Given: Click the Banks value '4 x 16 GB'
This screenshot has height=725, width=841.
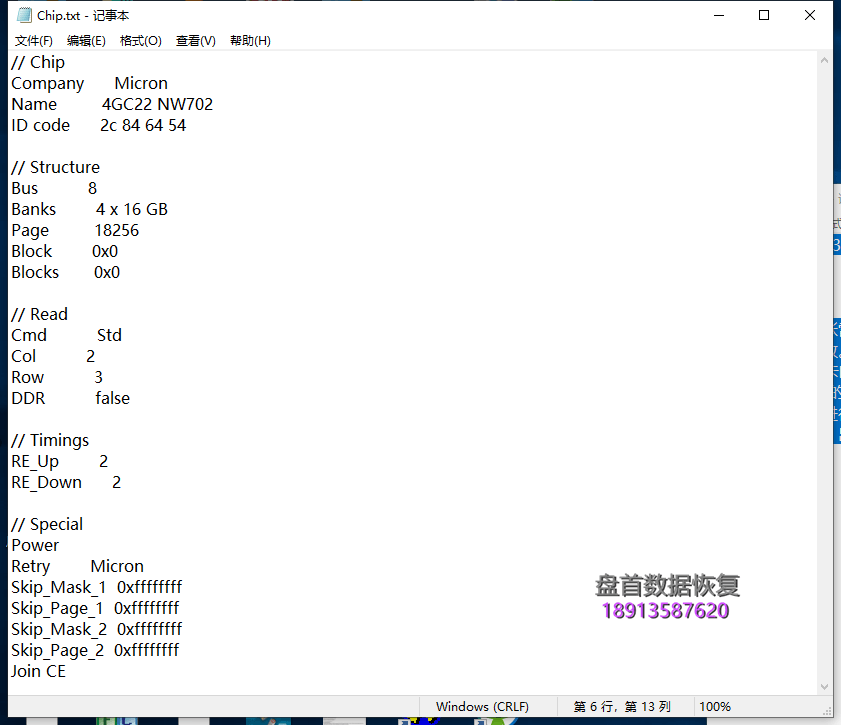Looking at the screenshot, I should (x=132, y=209).
